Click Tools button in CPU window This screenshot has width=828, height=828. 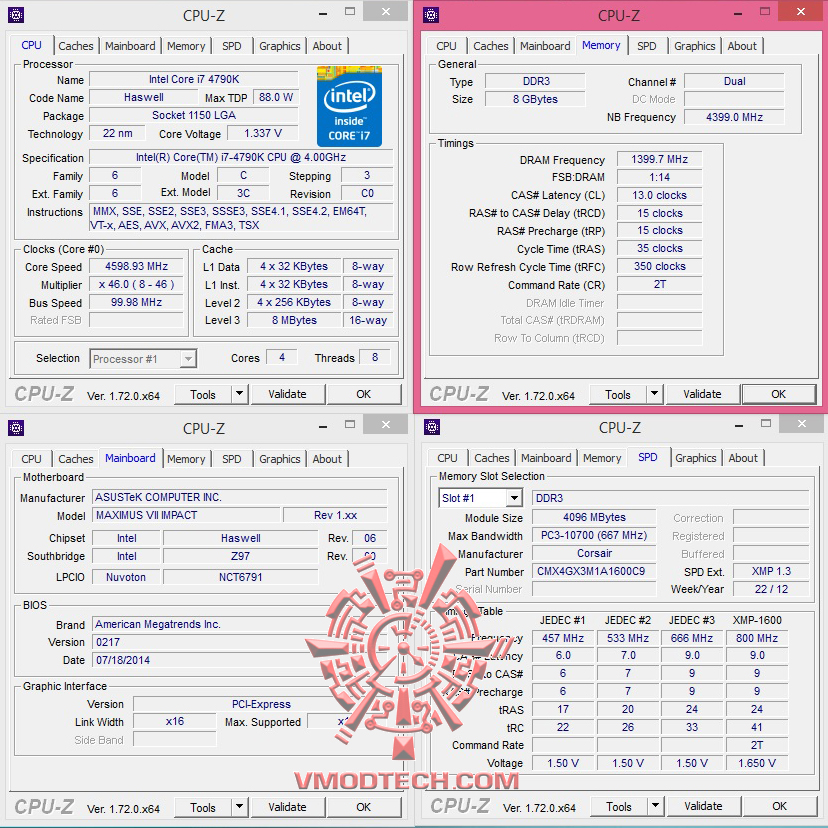[x=203, y=394]
